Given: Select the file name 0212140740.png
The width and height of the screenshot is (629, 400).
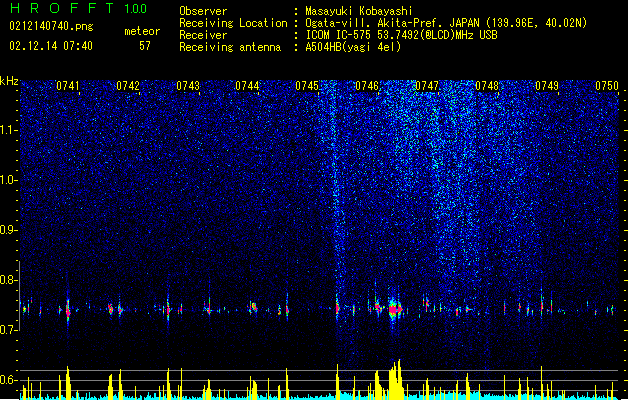Looking at the screenshot, I should pyautogui.click(x=51, y=27).
